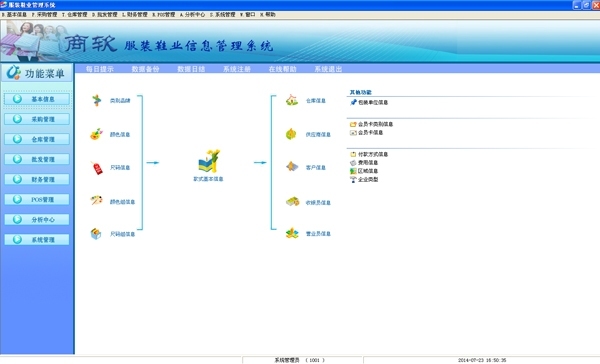Screen dimensions: 600x364
Task: Open 企业类型 link
Action: pyautogui.click(x=368, y=180)
